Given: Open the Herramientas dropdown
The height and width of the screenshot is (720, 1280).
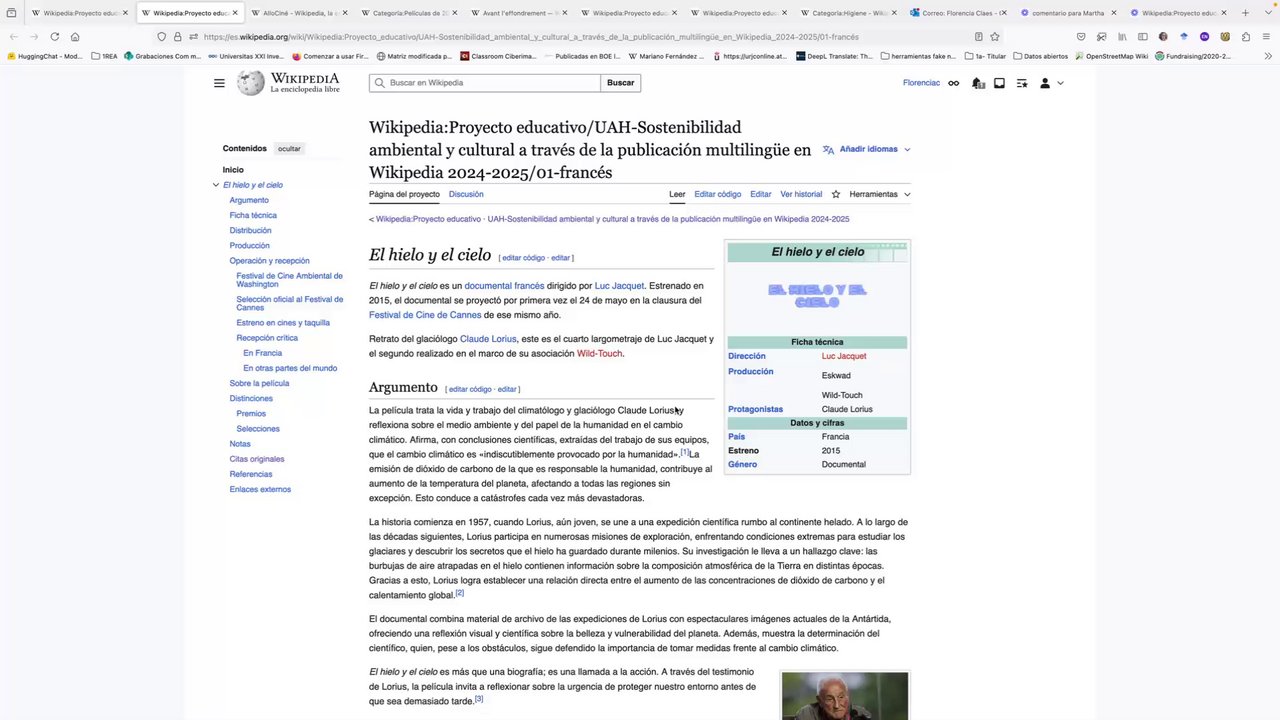Looking at the screenshot, I should tap(879, 194).
